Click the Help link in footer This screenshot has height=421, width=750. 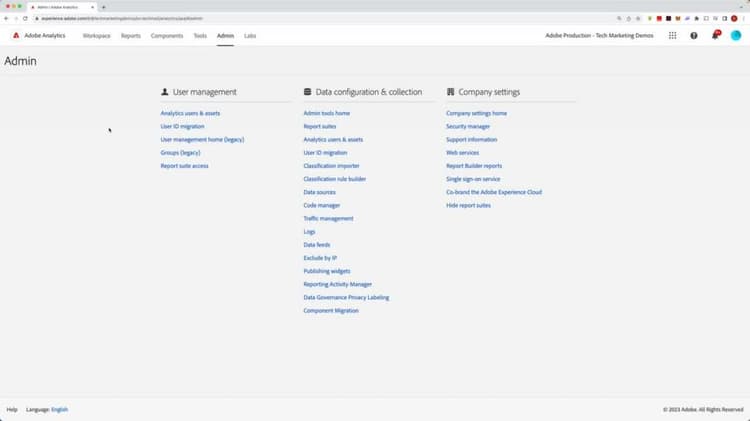[x=12, y=410]
